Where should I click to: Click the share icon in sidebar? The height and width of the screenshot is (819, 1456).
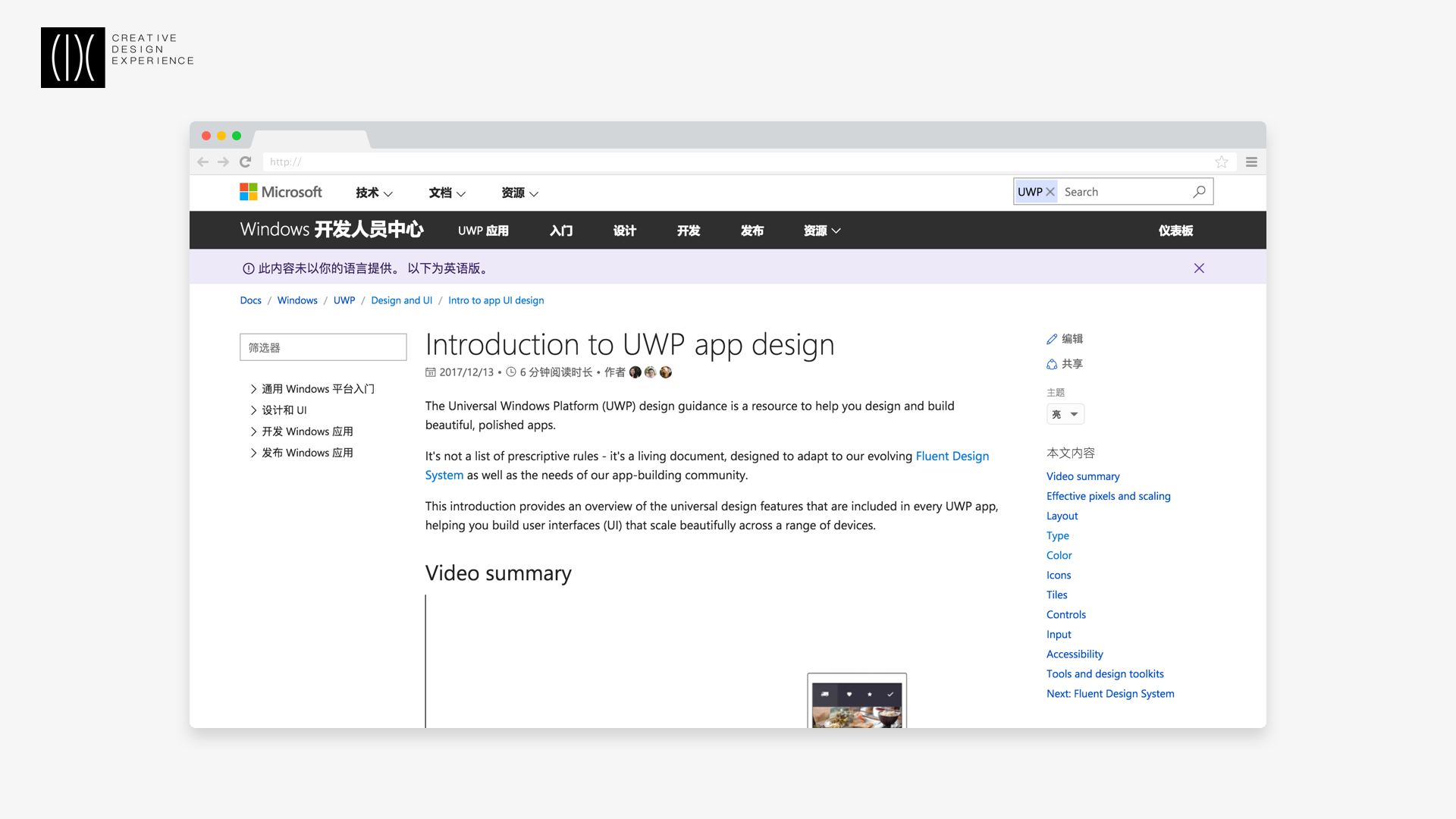coord(1052,364)
